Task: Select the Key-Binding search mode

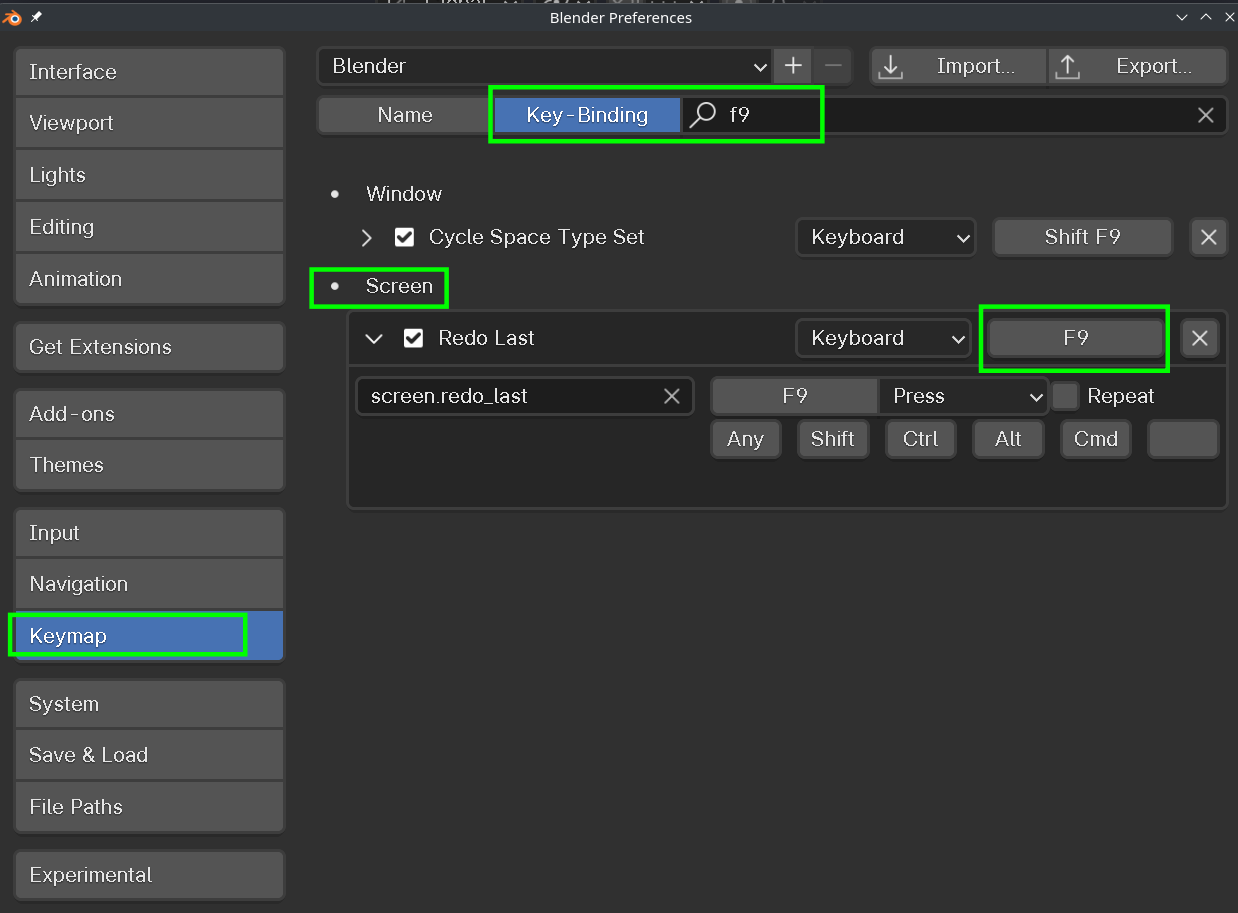Action: click(x=587, y=115)
